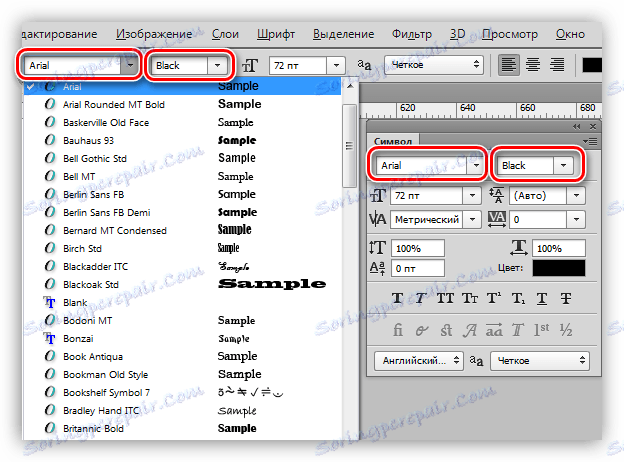
Task: Close the Символ panel
Action: click(593, 127)
